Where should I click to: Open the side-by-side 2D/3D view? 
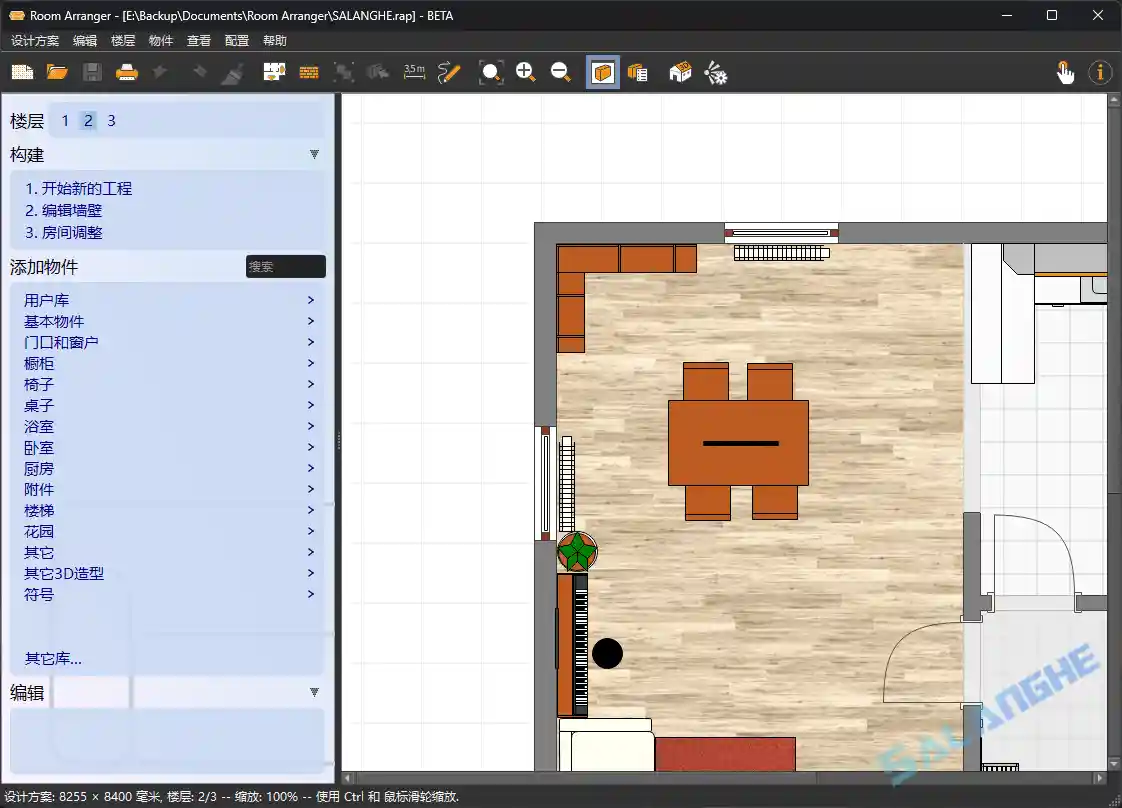pyautogui.click(x=637, y=72)
